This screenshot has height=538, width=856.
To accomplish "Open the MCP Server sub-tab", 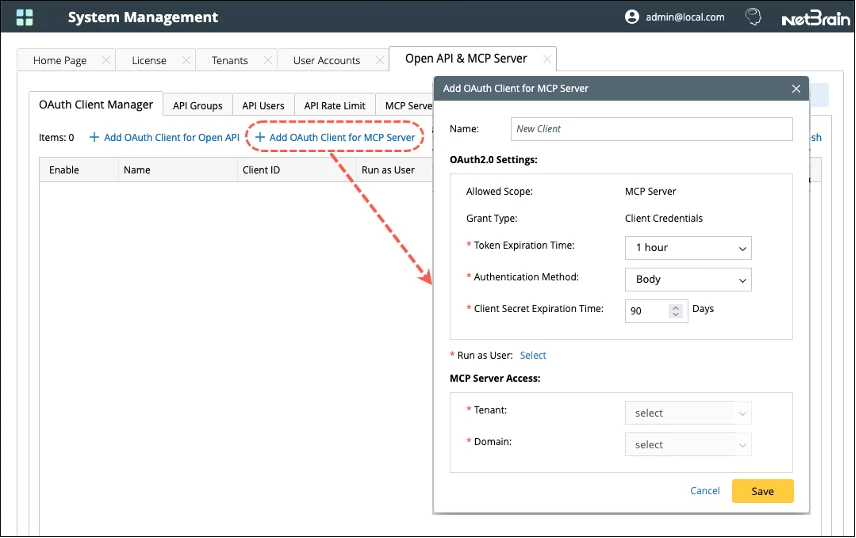I will pyautogui.click(x=407, y=105).
